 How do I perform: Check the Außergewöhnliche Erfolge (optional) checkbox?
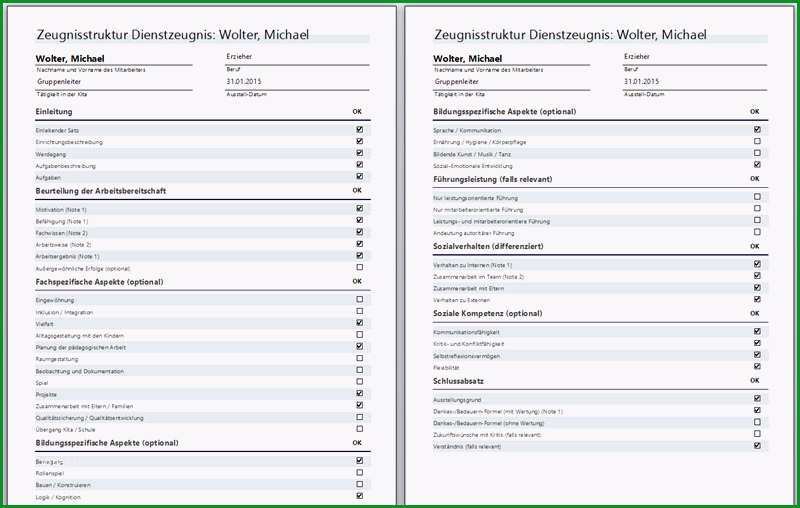click(360, 267)
